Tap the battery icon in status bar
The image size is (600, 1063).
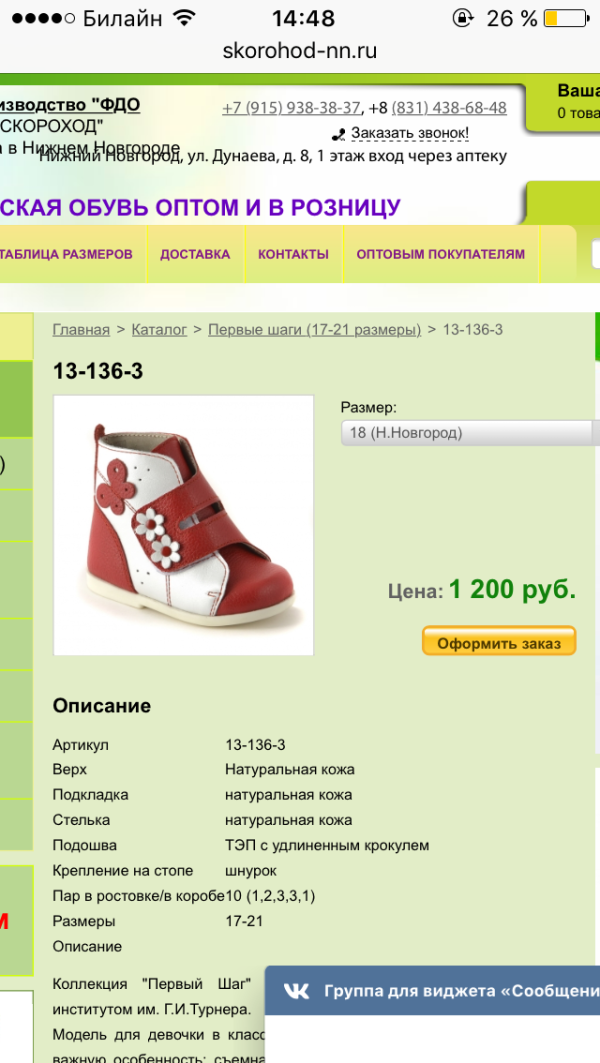tap(567, 18)
